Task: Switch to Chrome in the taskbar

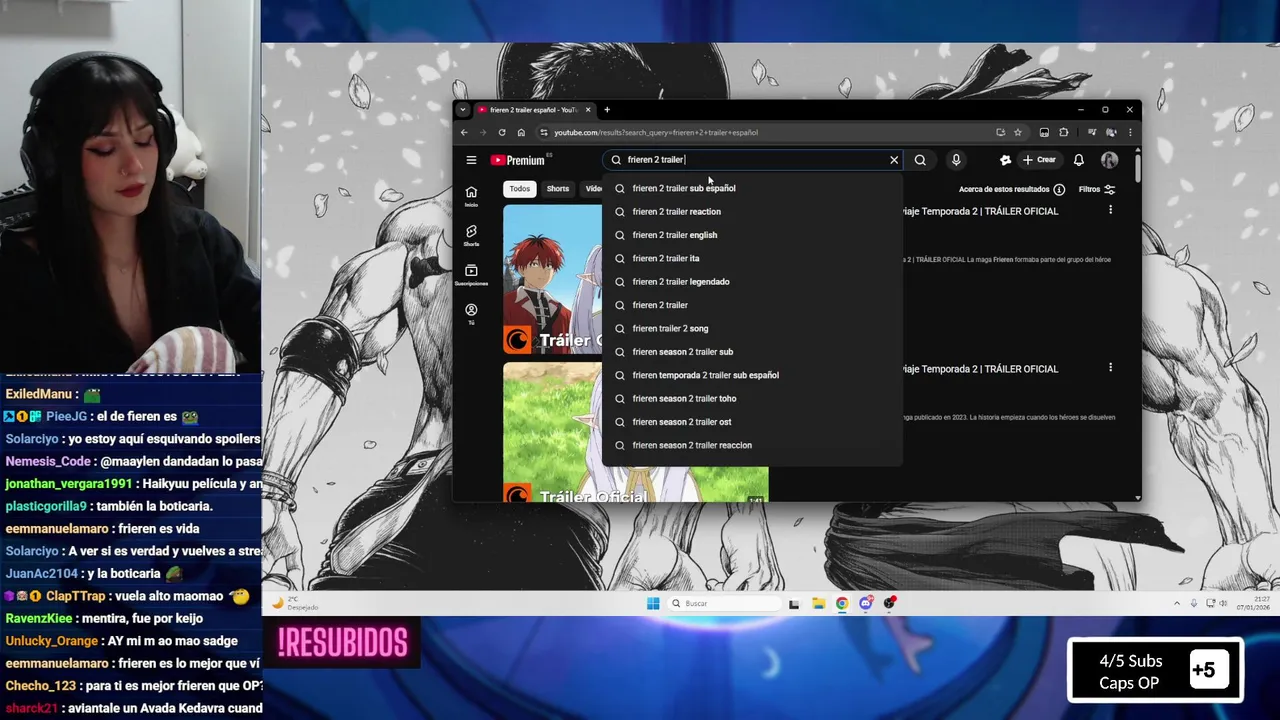Action: (x=842, y=603)
